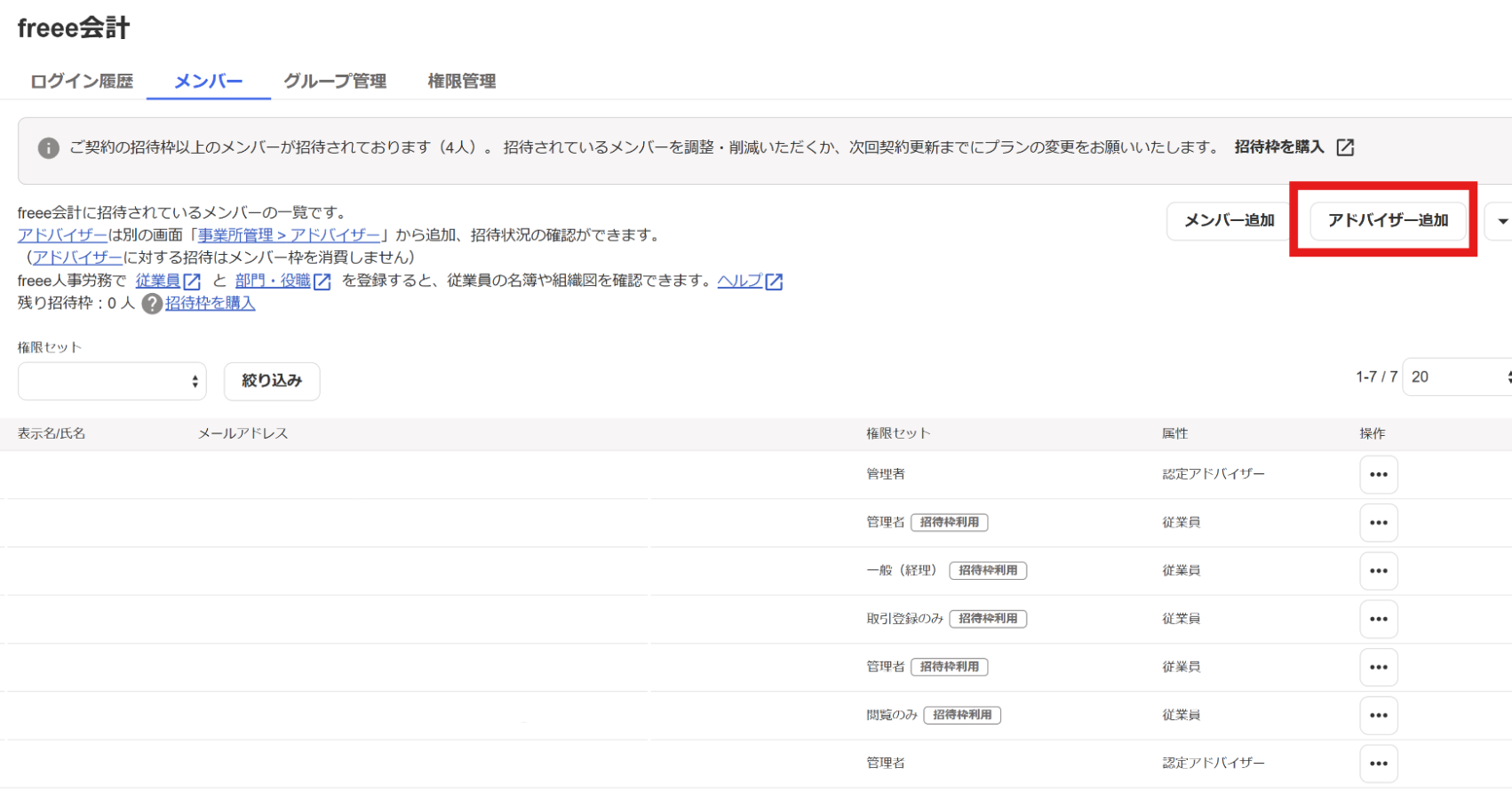Switch to the メンバー tab
Viewport: 1512px width, 800px height.
coord(209,81)
